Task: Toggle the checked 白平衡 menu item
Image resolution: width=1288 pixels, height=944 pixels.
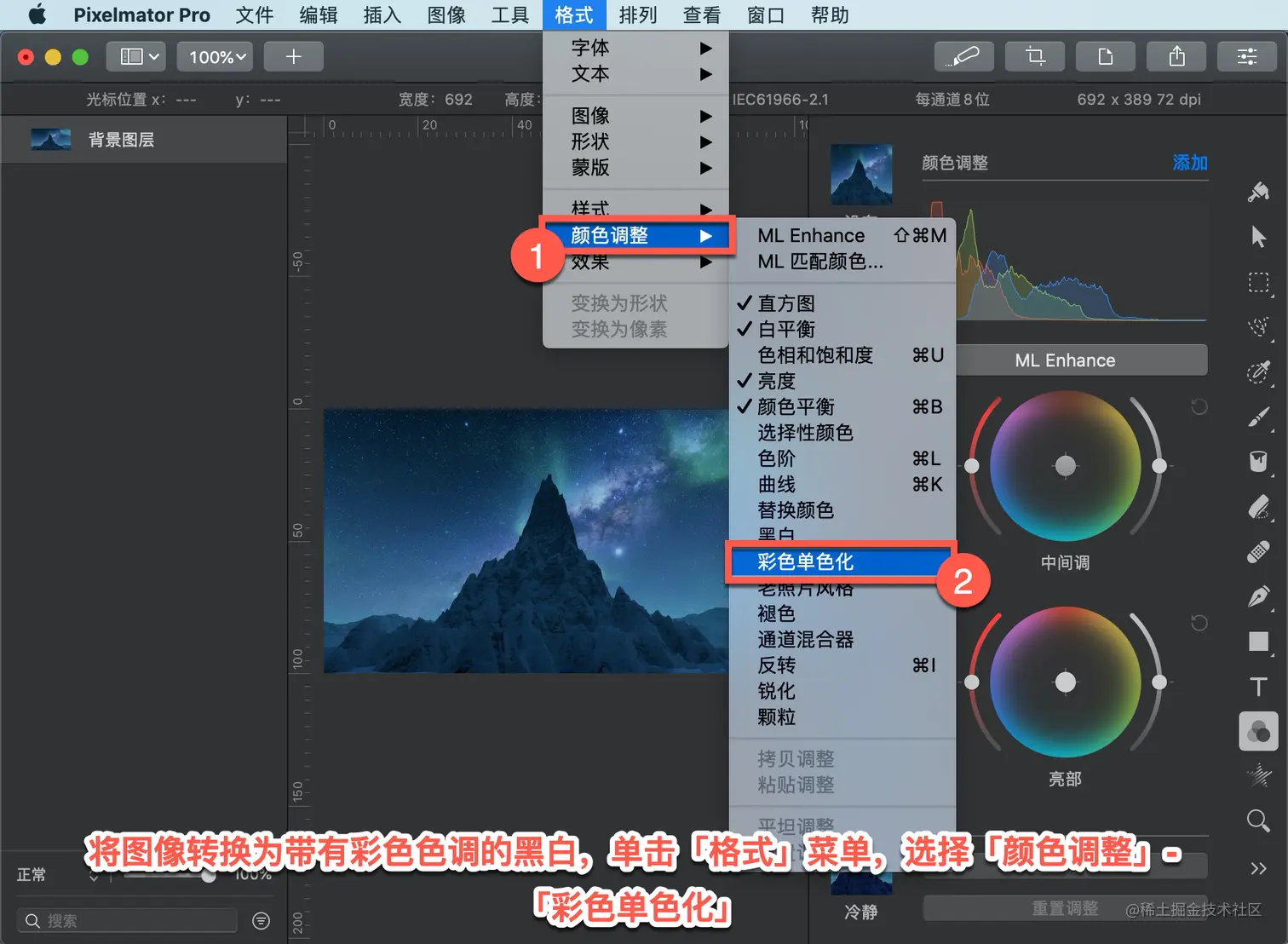Action: [842, 329]
